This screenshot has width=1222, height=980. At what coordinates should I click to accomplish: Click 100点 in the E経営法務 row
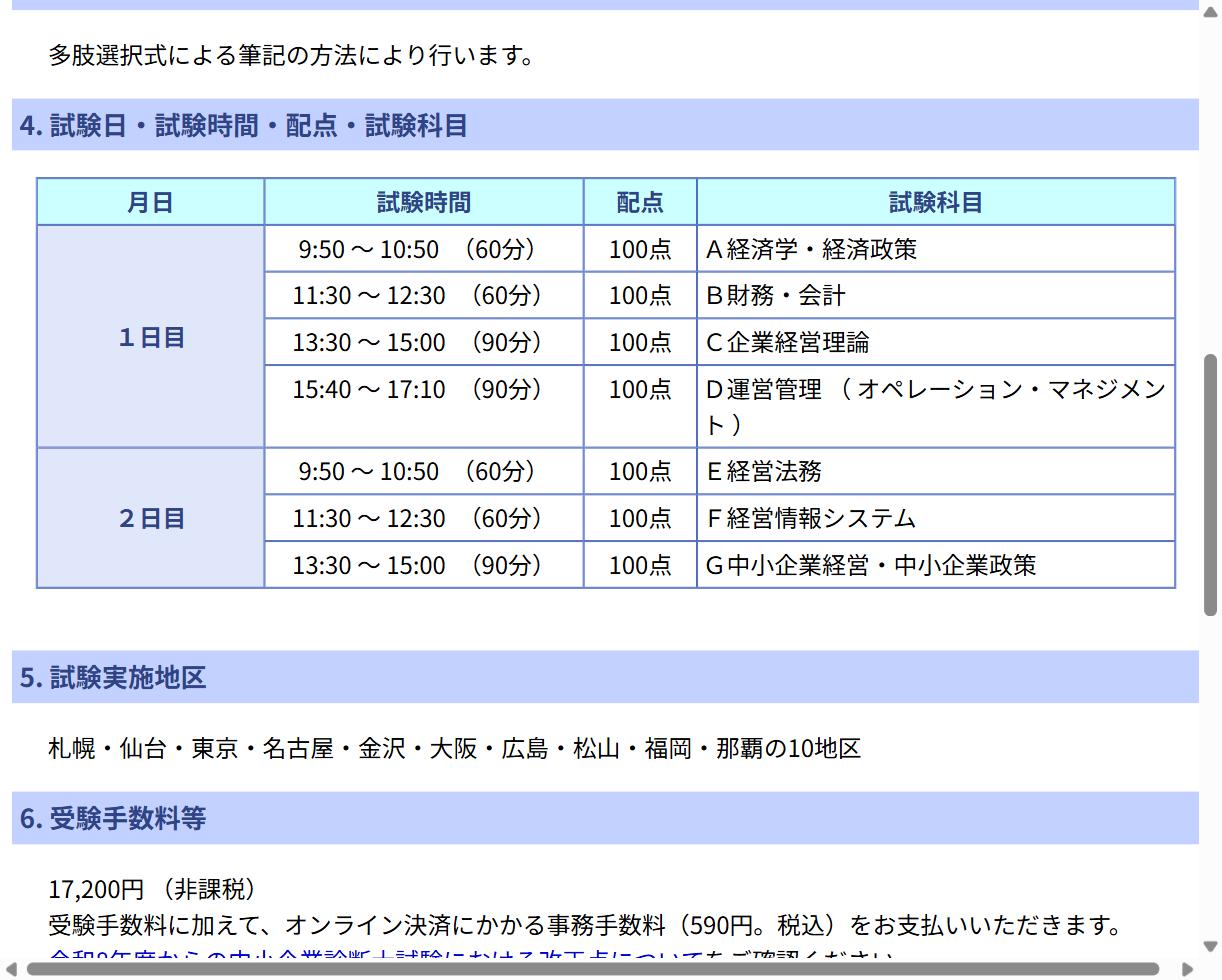pyautogui.click(x=640, y=471)
